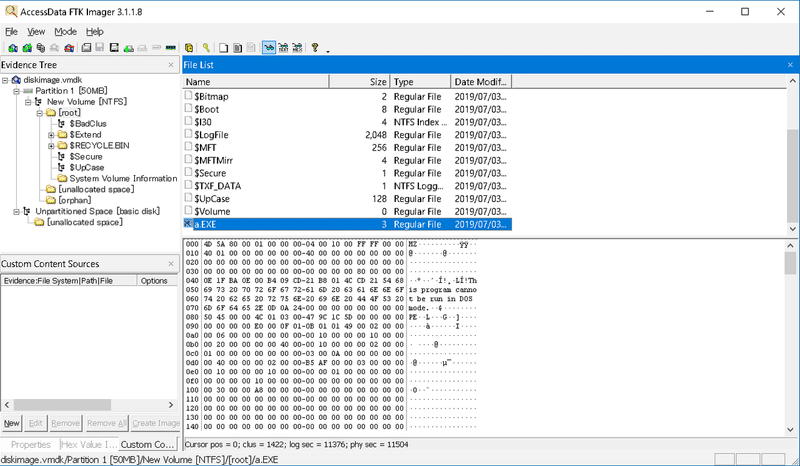800x466 pixels.
Task: Click the $BadClus file icon in tree
Action: point(61,124)
